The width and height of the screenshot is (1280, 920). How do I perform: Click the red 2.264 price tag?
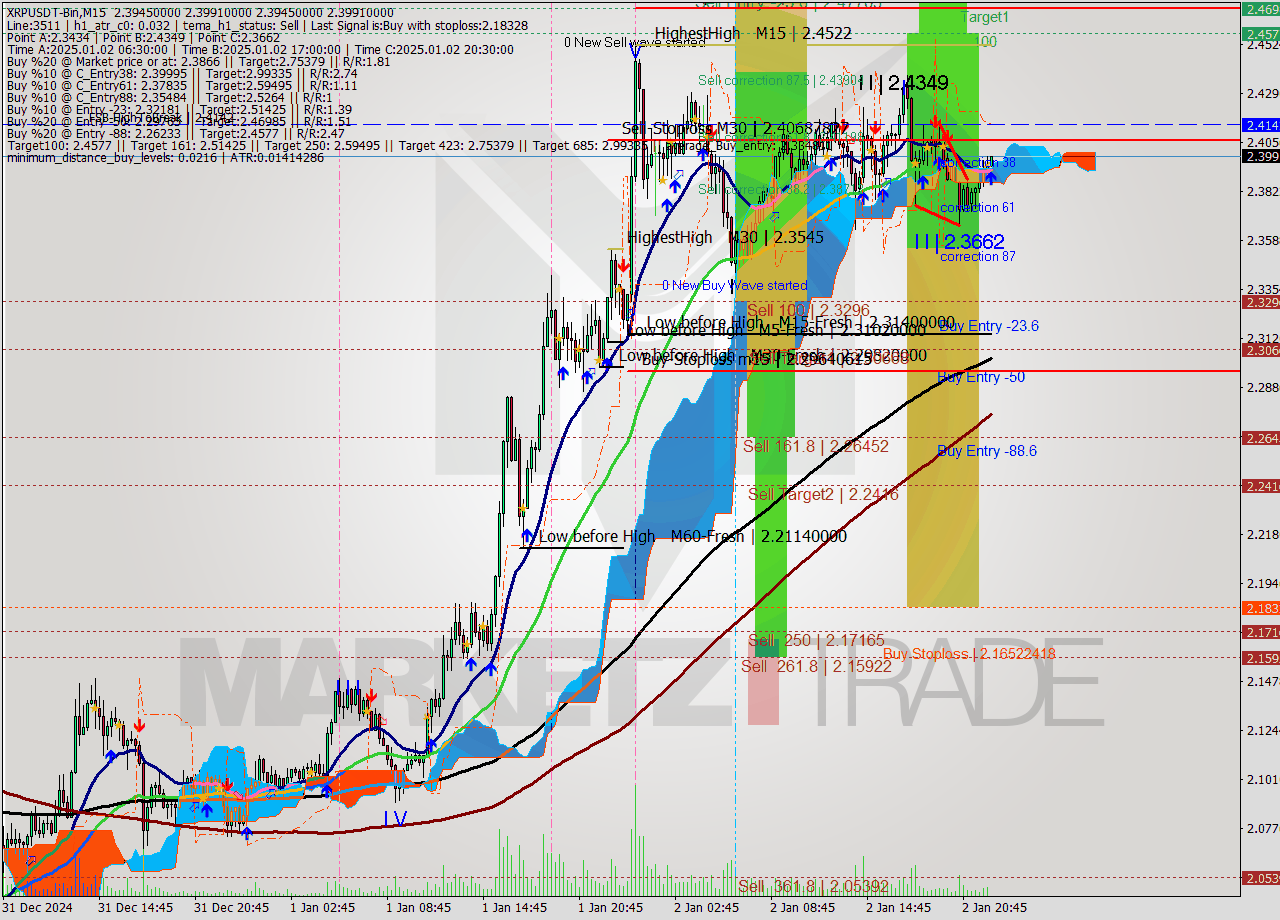[x=1260, y=437]
